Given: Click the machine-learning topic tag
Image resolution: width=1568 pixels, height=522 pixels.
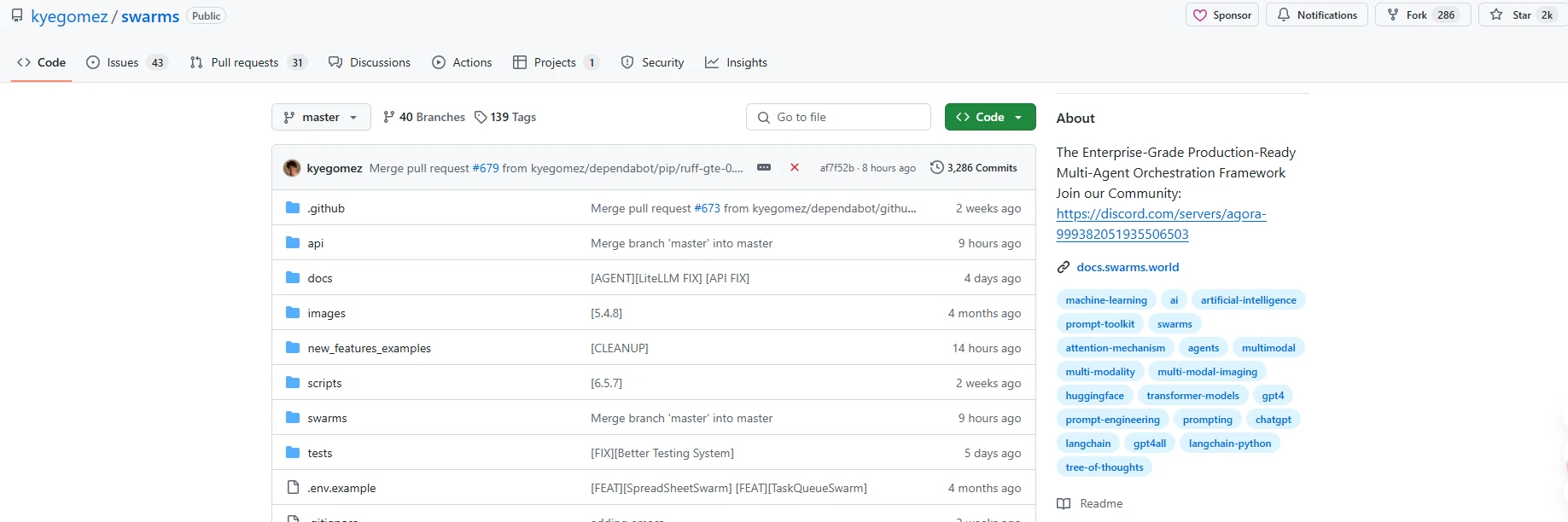Looking at the screenshot, I should point(1106,300).
